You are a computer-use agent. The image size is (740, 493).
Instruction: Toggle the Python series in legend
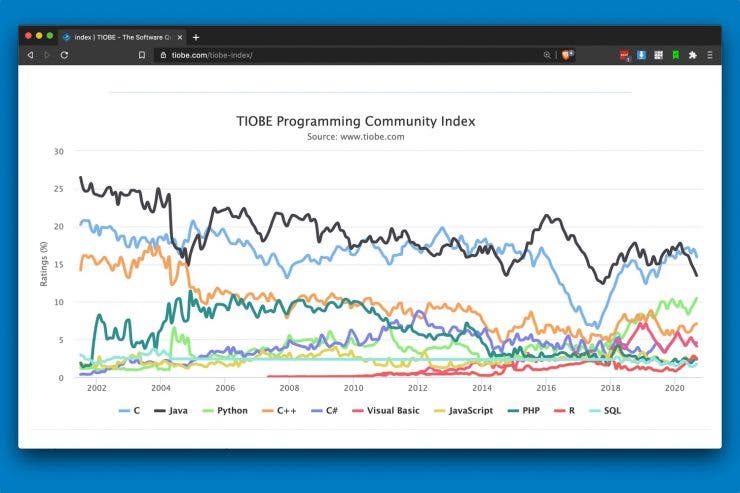(x=225, y=411)
